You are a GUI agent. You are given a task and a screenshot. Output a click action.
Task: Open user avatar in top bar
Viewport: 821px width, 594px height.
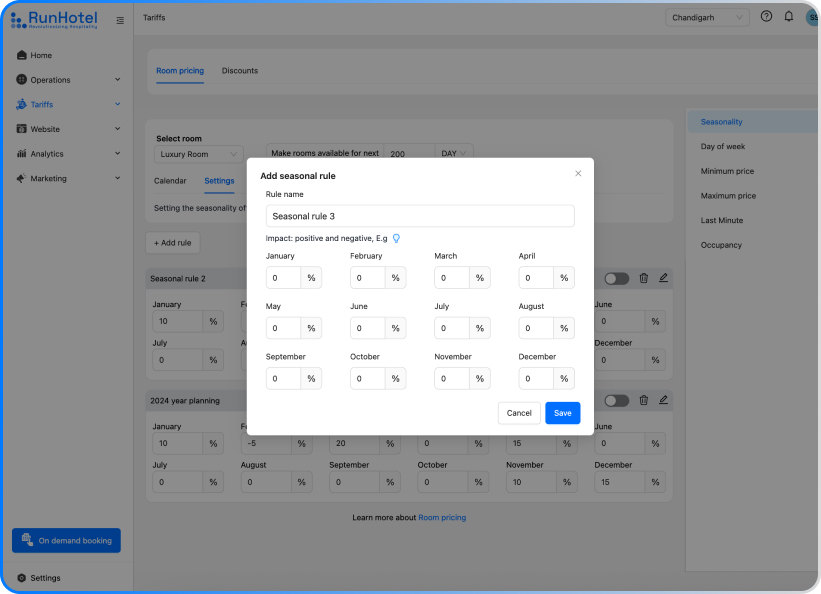812,17
